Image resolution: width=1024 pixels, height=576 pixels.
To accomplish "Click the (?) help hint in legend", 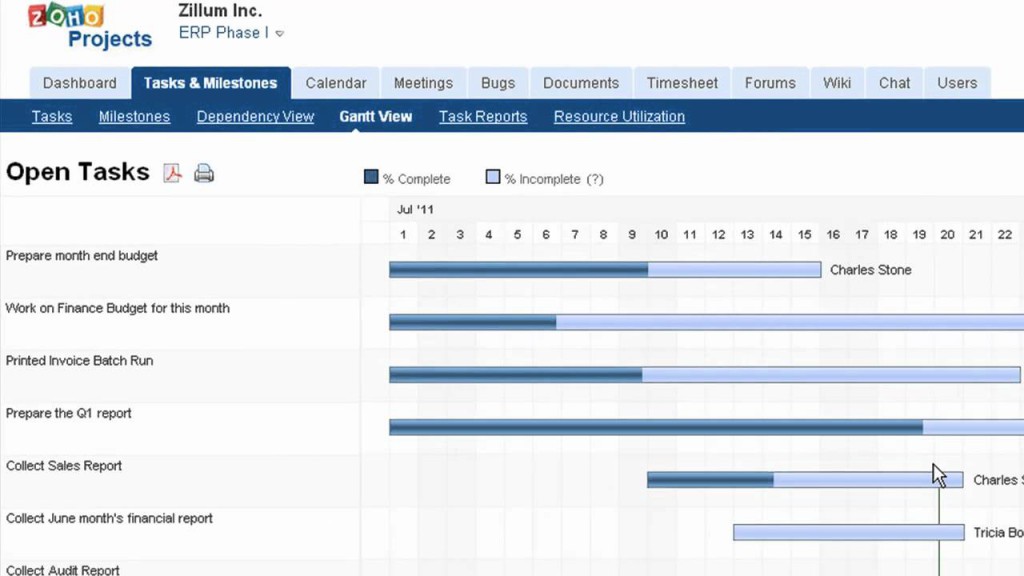I will tap(595, 179).
